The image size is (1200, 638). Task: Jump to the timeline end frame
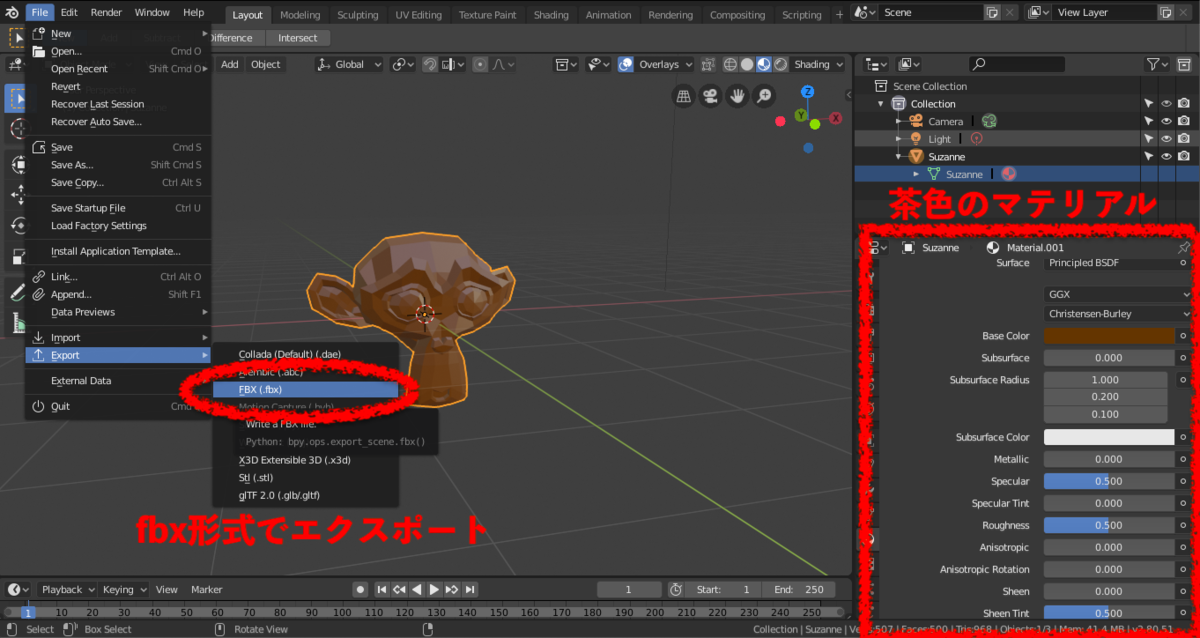tap(470, 590)
